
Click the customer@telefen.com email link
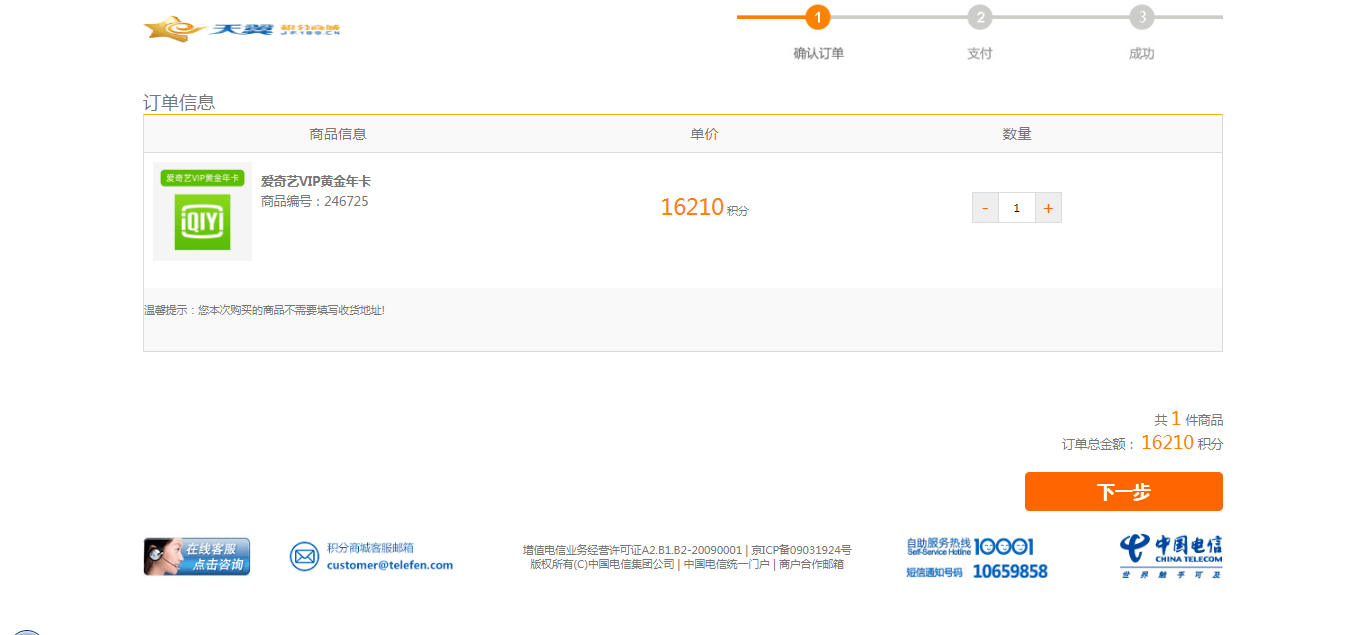(x=390, y=565)
